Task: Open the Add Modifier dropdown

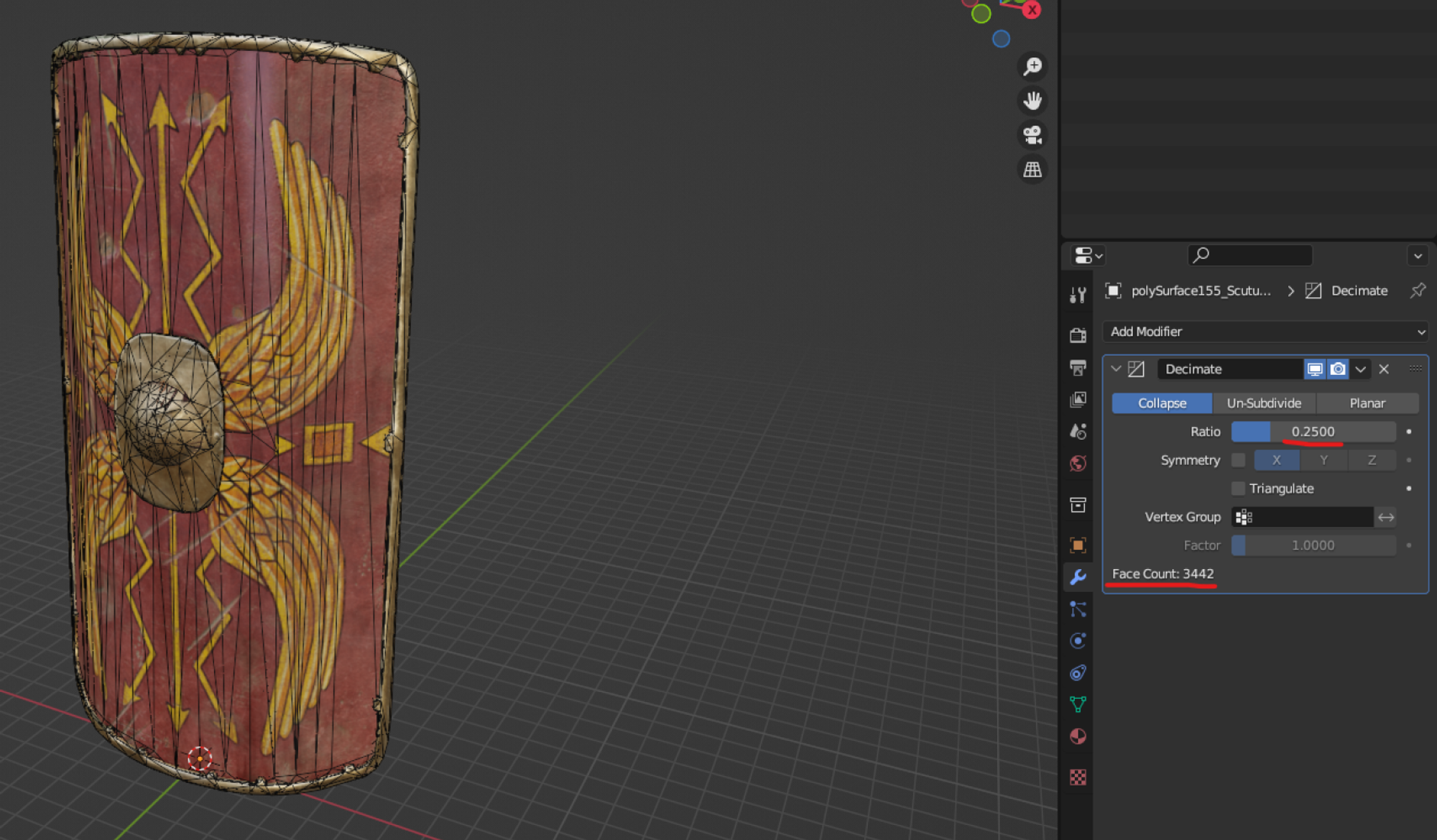Action: (x=1265, y=331)
